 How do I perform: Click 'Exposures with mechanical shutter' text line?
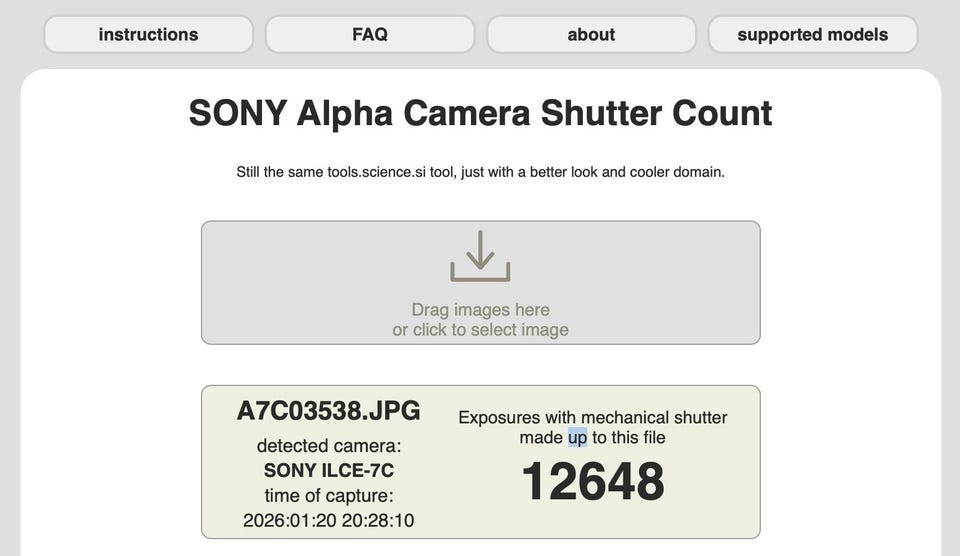[x=593, y=417]
